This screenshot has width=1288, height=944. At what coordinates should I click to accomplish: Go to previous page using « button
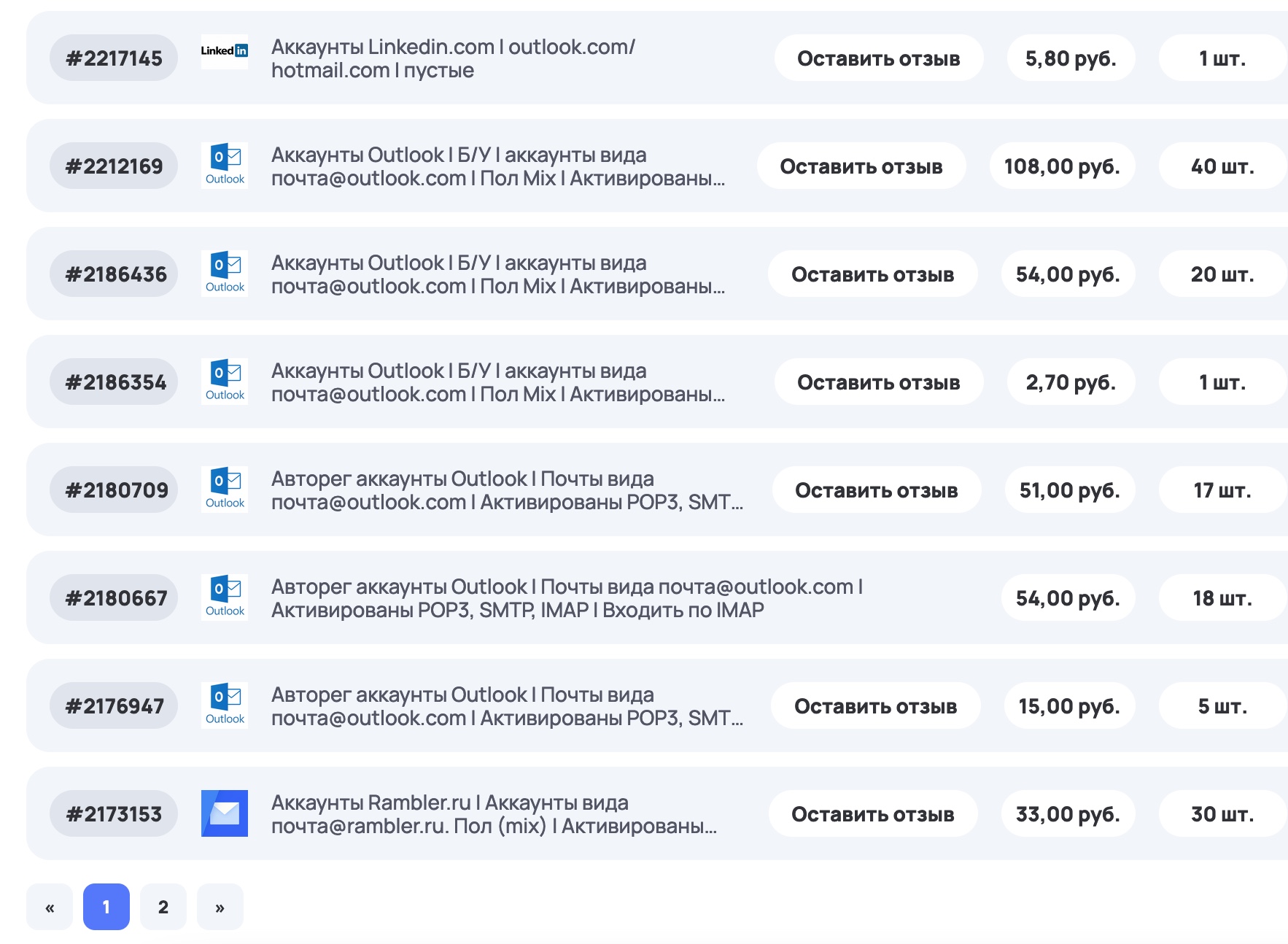pyautogui.click(x=50, y=907)
